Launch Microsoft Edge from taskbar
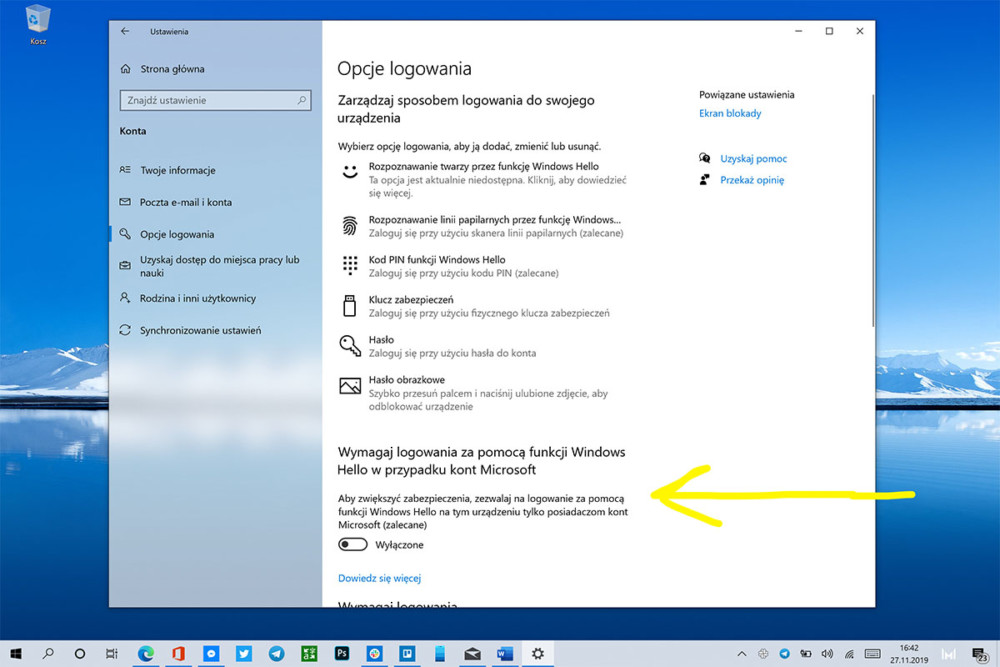The height and width of the screenshot is (667, 1000). coord(146,654)
